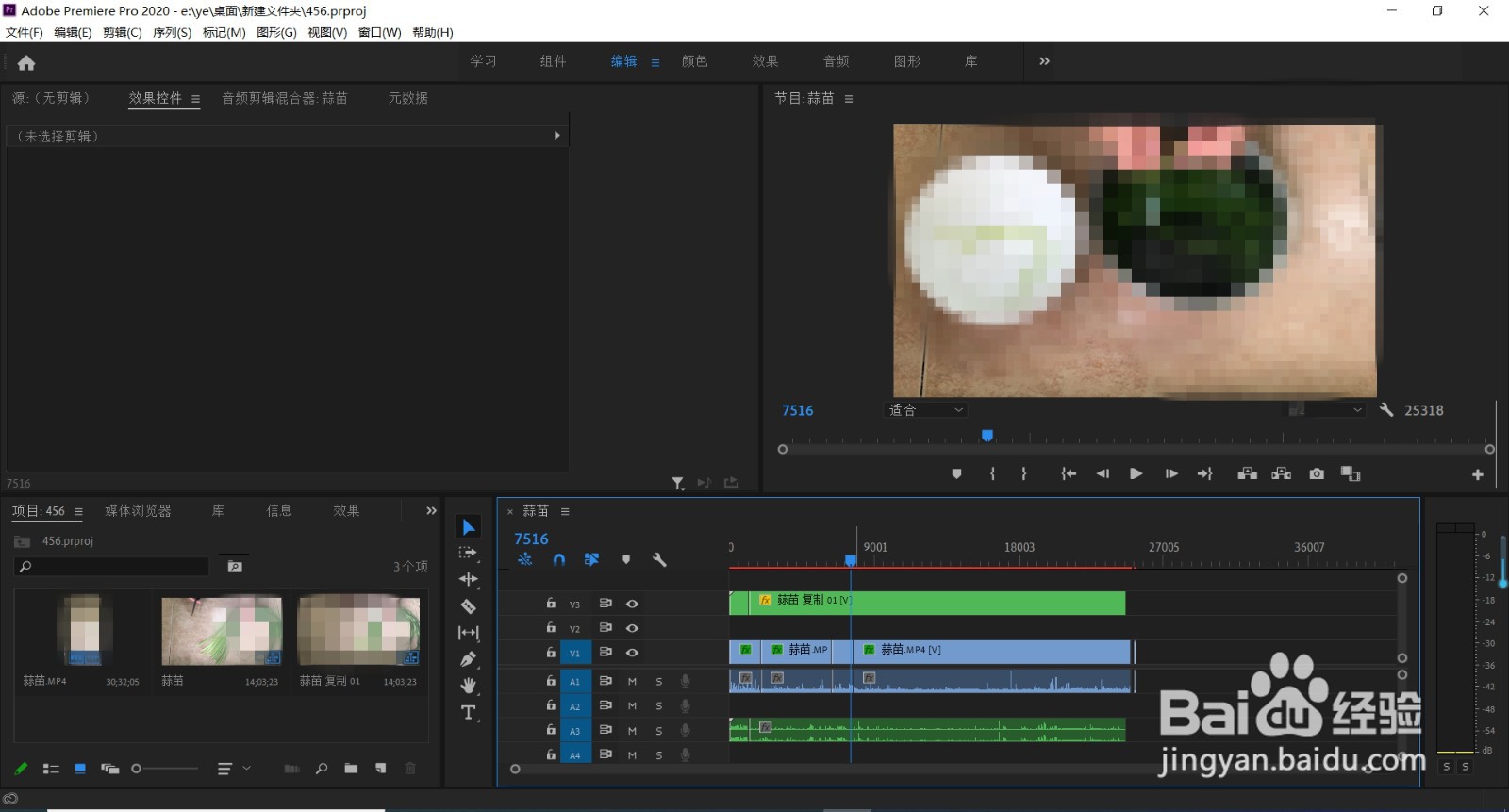The image size is (1509, 812).
Task: Select the Razor tool
Action: [469, 606]
